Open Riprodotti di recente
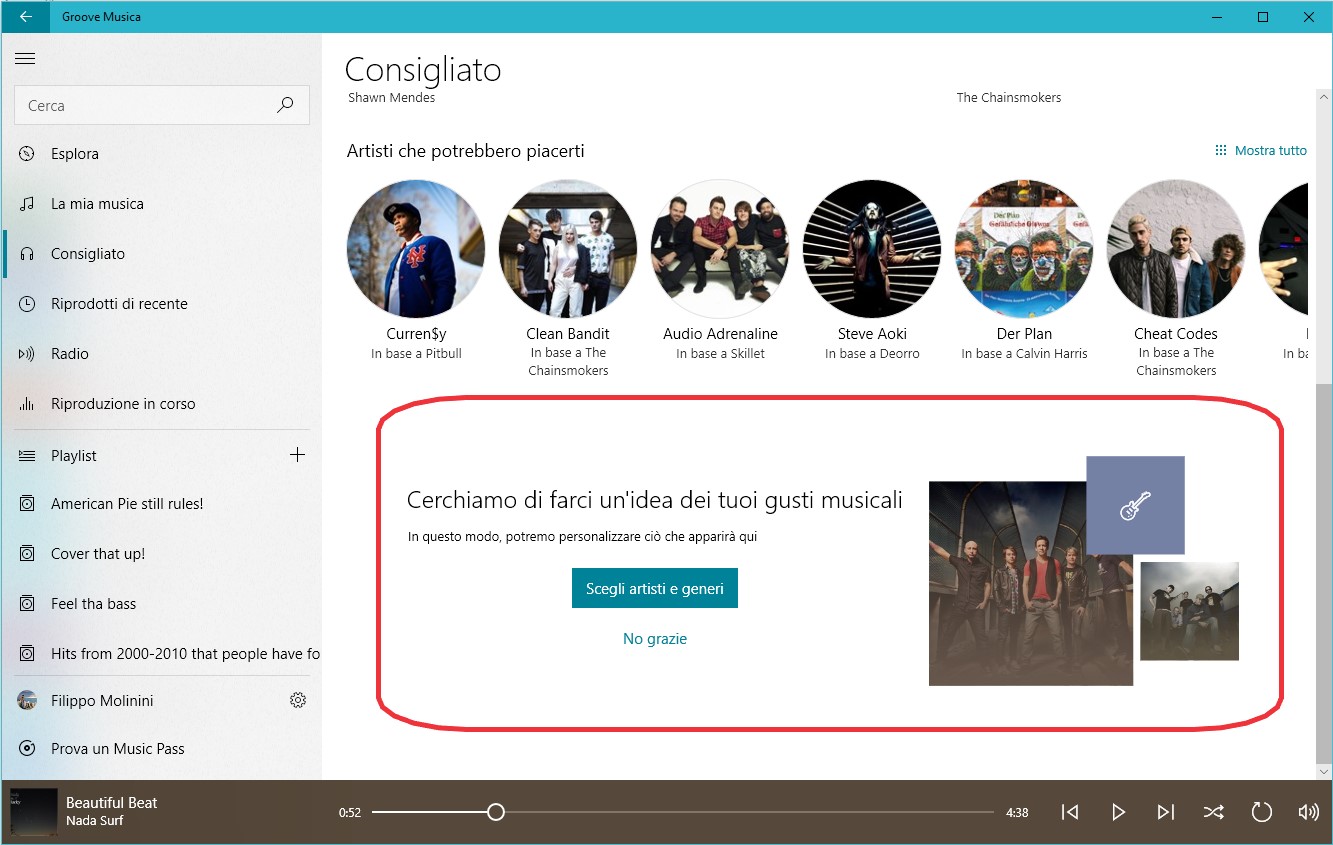This screenshot has height=845, width=1333. click(x=162, y=304)
